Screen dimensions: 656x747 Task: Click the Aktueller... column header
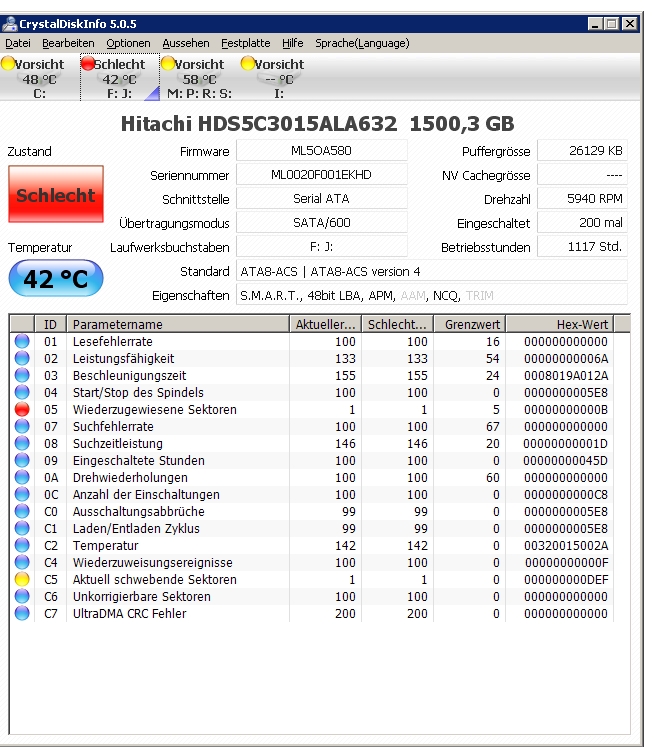326,324
